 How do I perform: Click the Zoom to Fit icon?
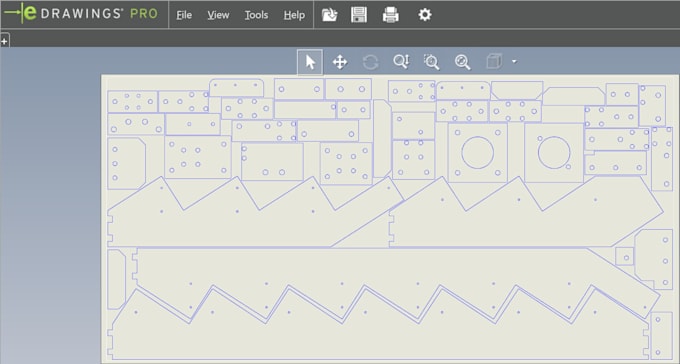[x=462, y=62]
